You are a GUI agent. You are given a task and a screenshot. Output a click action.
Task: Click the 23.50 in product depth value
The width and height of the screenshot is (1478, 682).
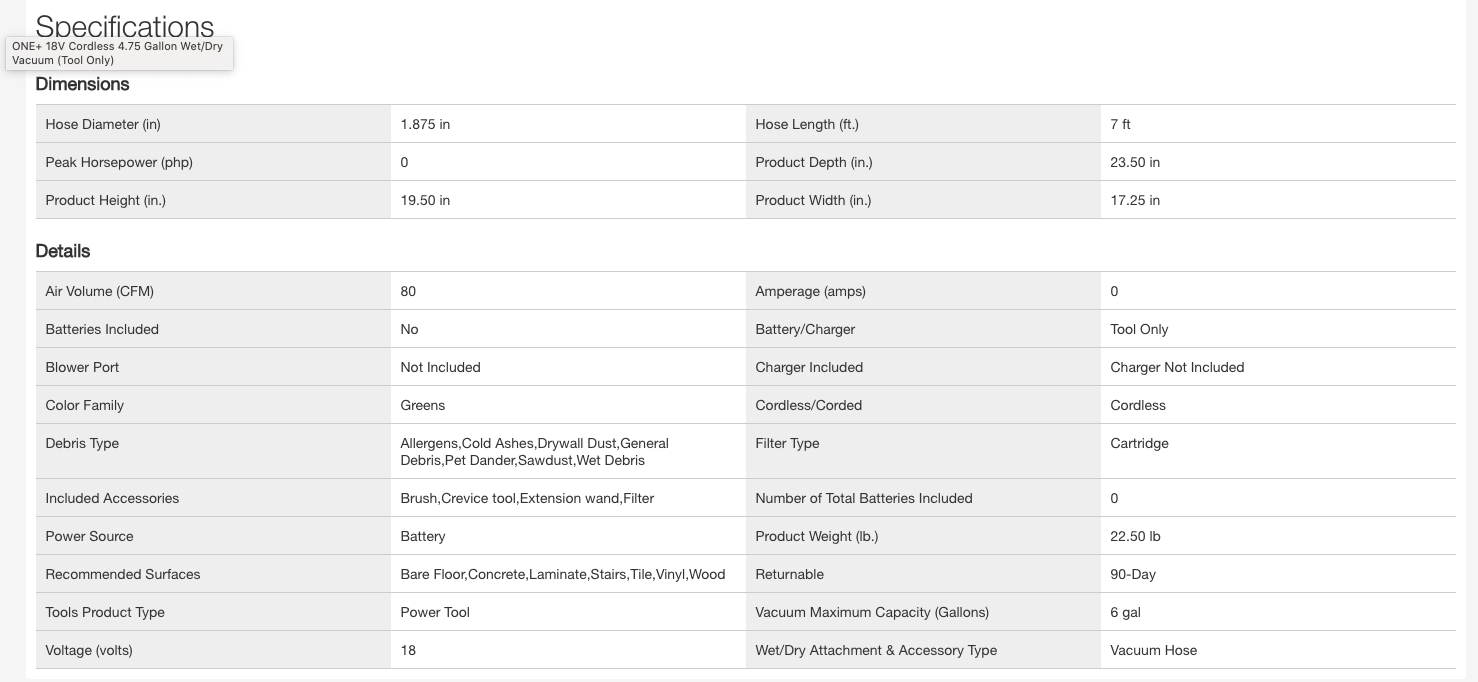click(1135, 162)
